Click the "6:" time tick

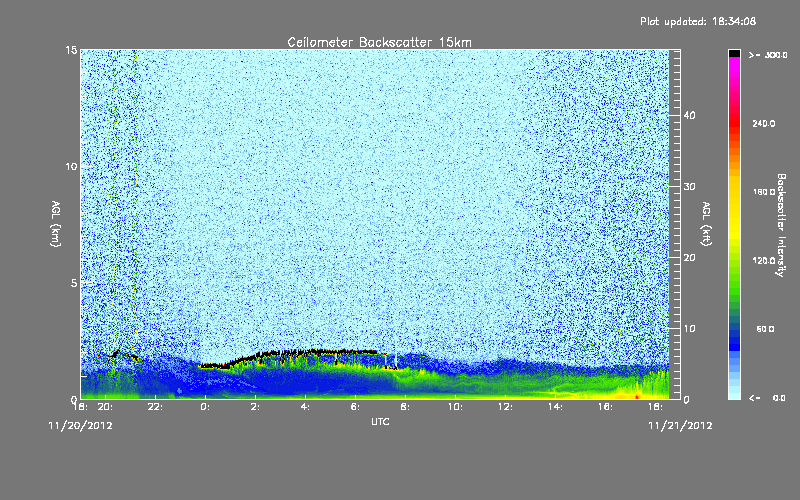[355, 407]
